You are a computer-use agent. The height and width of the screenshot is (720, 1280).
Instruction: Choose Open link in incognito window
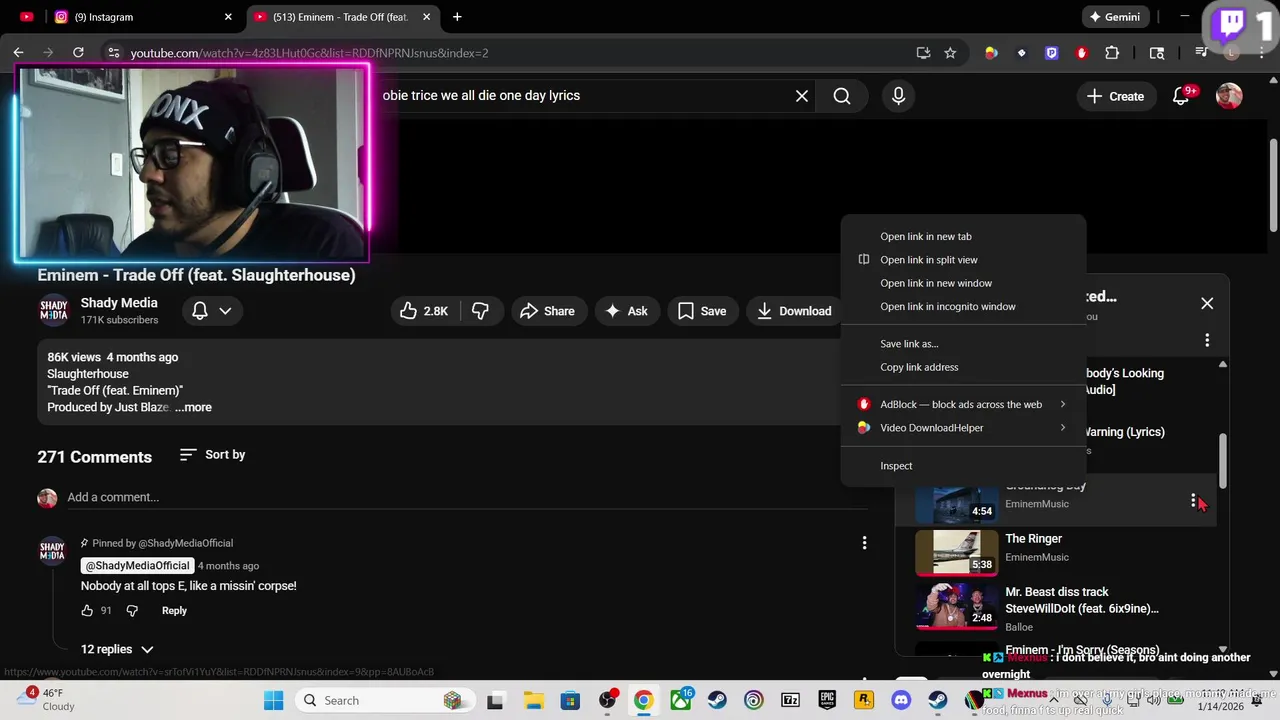(x=963, y=307)
